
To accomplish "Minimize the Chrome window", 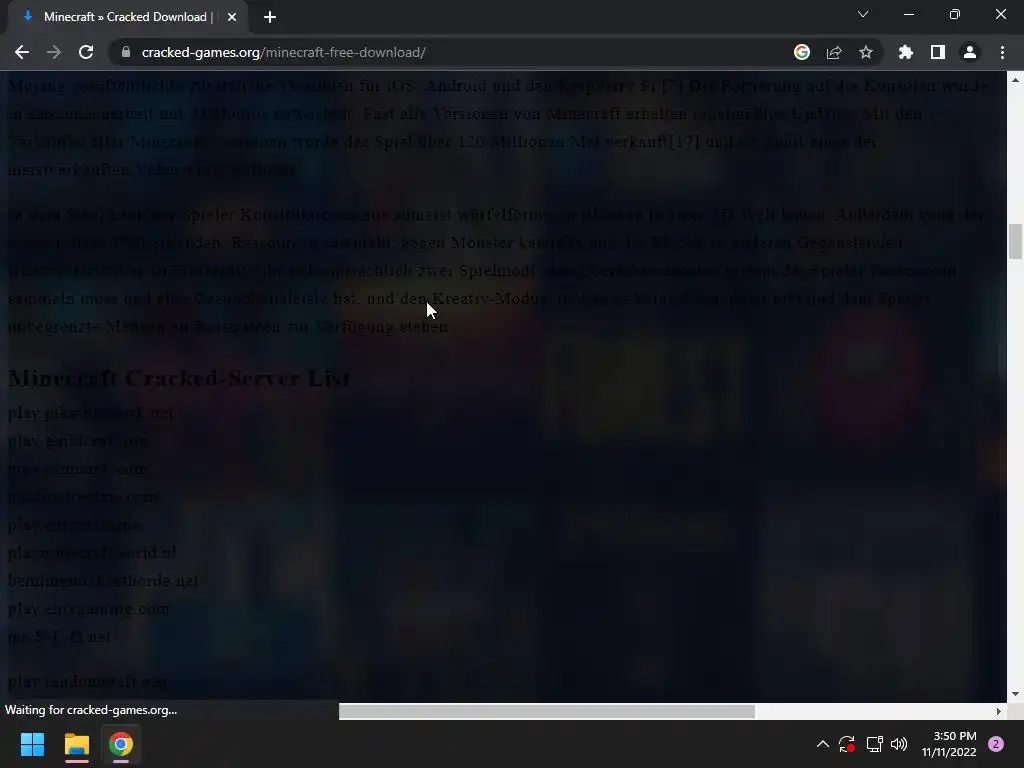I will 909,14.
